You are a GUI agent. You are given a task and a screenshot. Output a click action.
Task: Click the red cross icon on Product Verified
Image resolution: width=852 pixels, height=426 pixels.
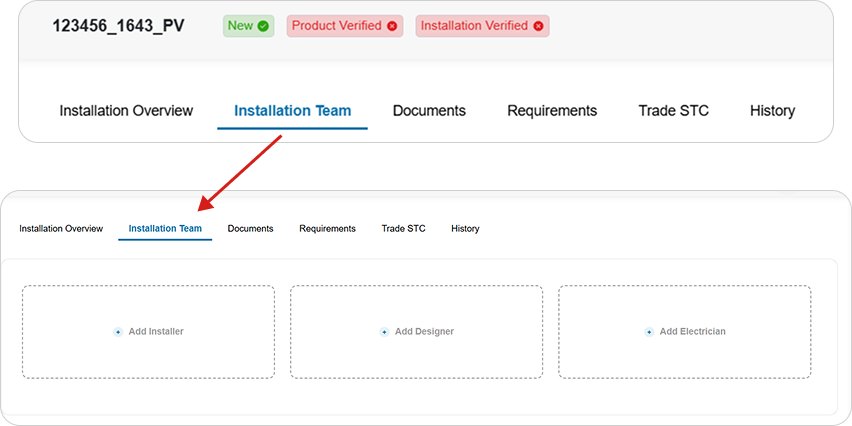pyautogui.click(x=392, y=26)
